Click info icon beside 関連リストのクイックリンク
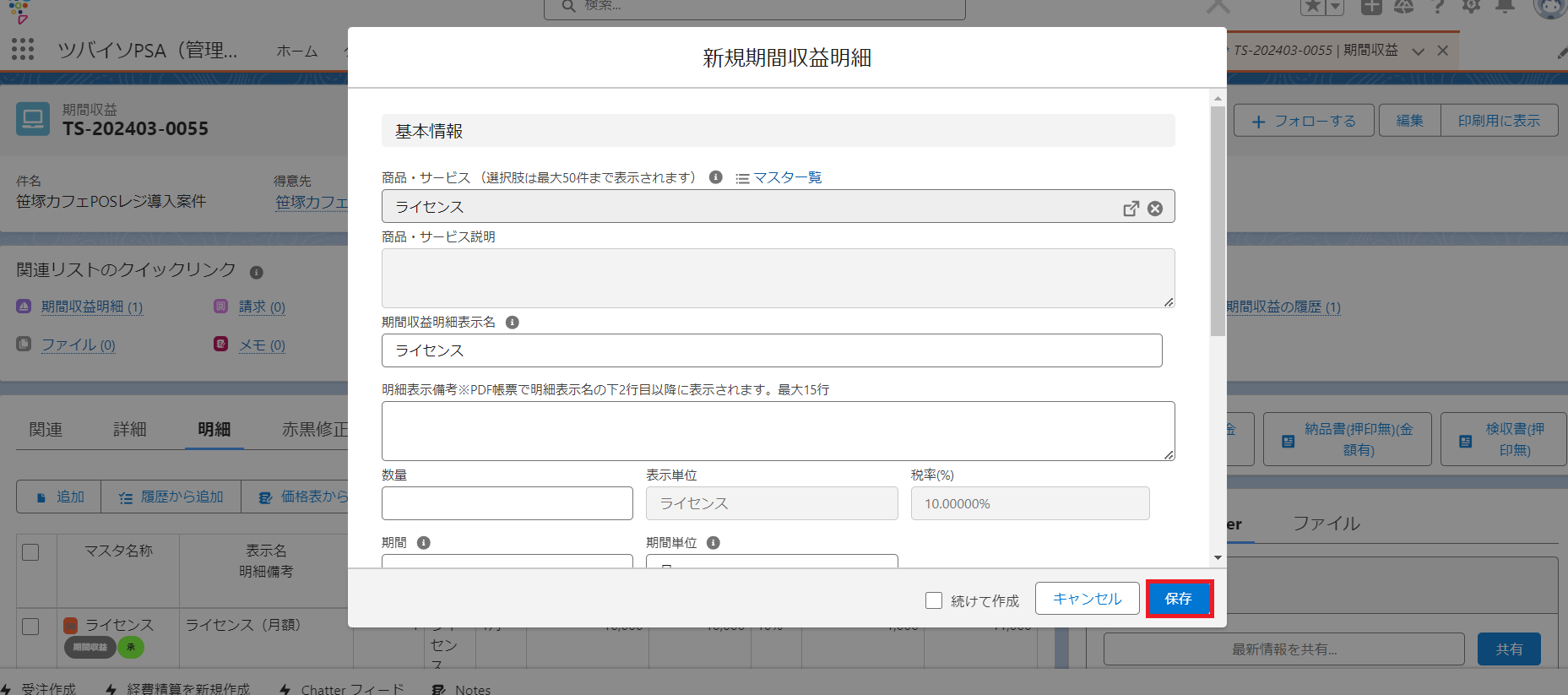1568x695 pixels. point(257,272)
